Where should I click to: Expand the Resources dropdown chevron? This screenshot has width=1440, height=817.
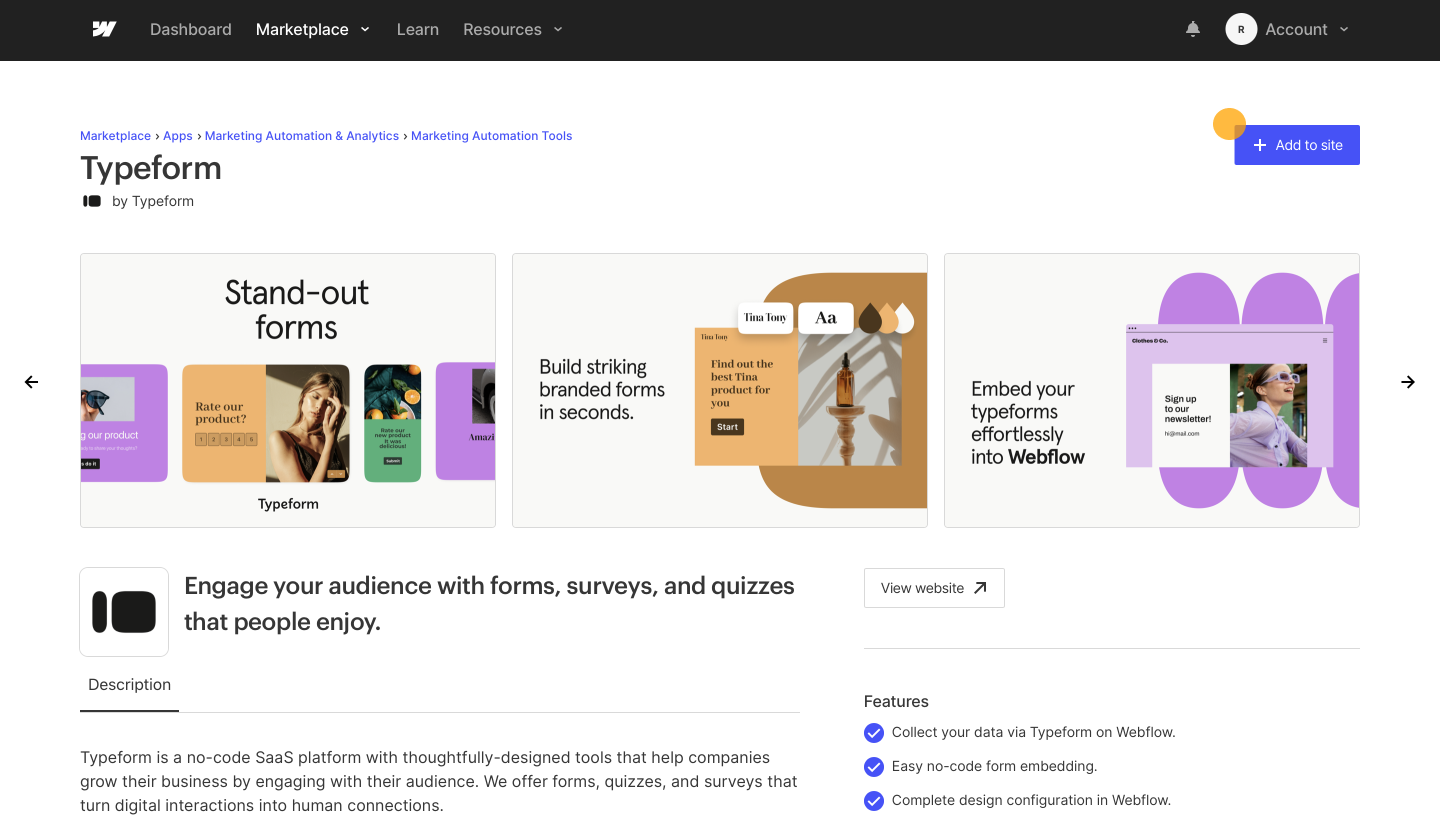(558, 29)
